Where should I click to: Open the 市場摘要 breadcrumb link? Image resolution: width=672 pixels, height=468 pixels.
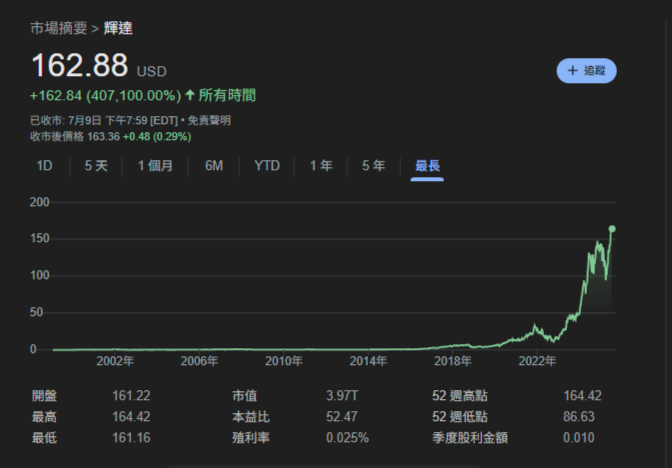(59, 28)
